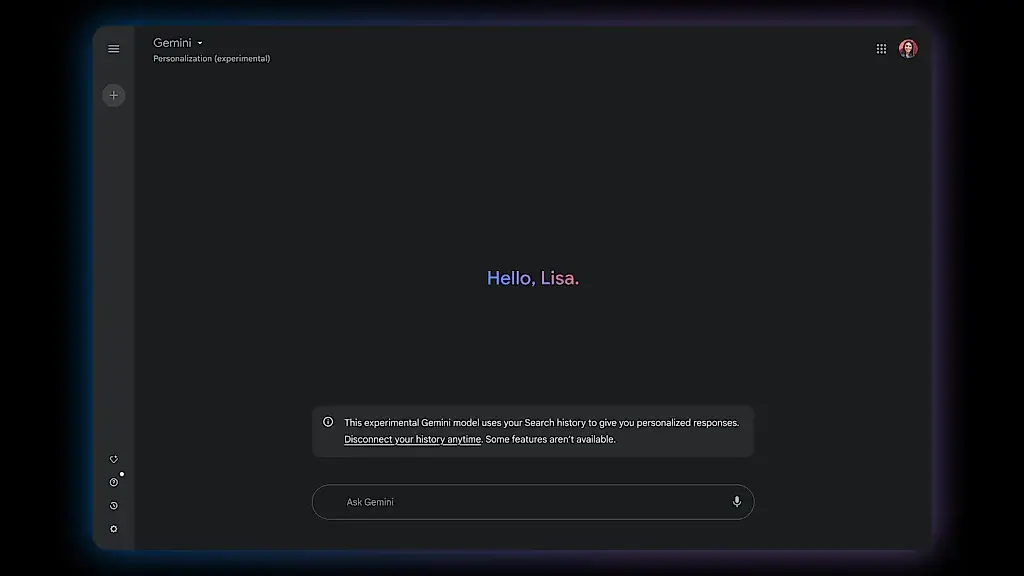1024x576 pixels.
Task: Activate the microphone voice input
Action: click(x=737, y=502)
